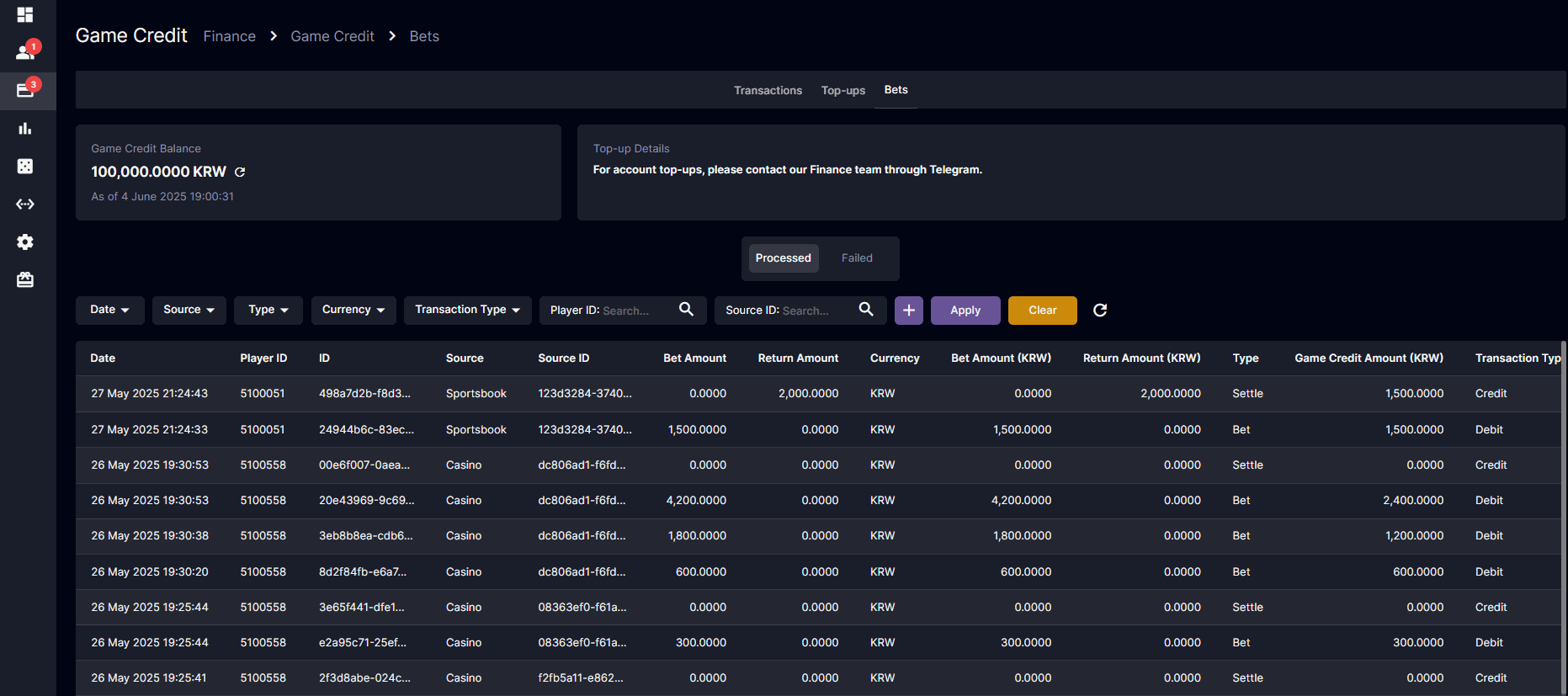Expand the Currency filter dropdown
This screenshot has height=696, width=1568.
tap(353, 310)
